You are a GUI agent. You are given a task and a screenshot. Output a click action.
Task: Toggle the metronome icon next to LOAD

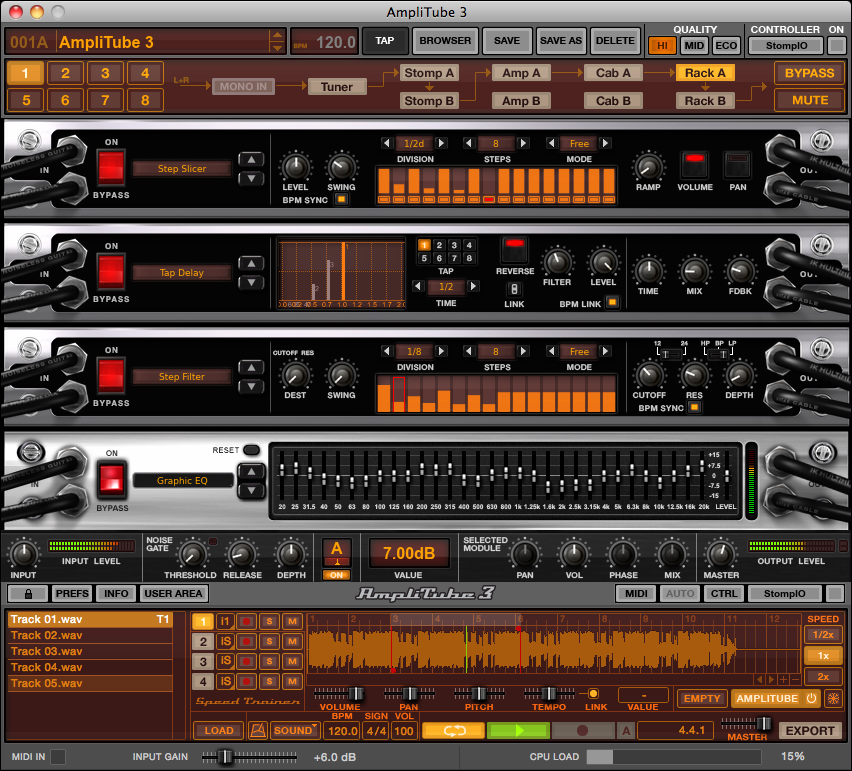click(258, 730)
